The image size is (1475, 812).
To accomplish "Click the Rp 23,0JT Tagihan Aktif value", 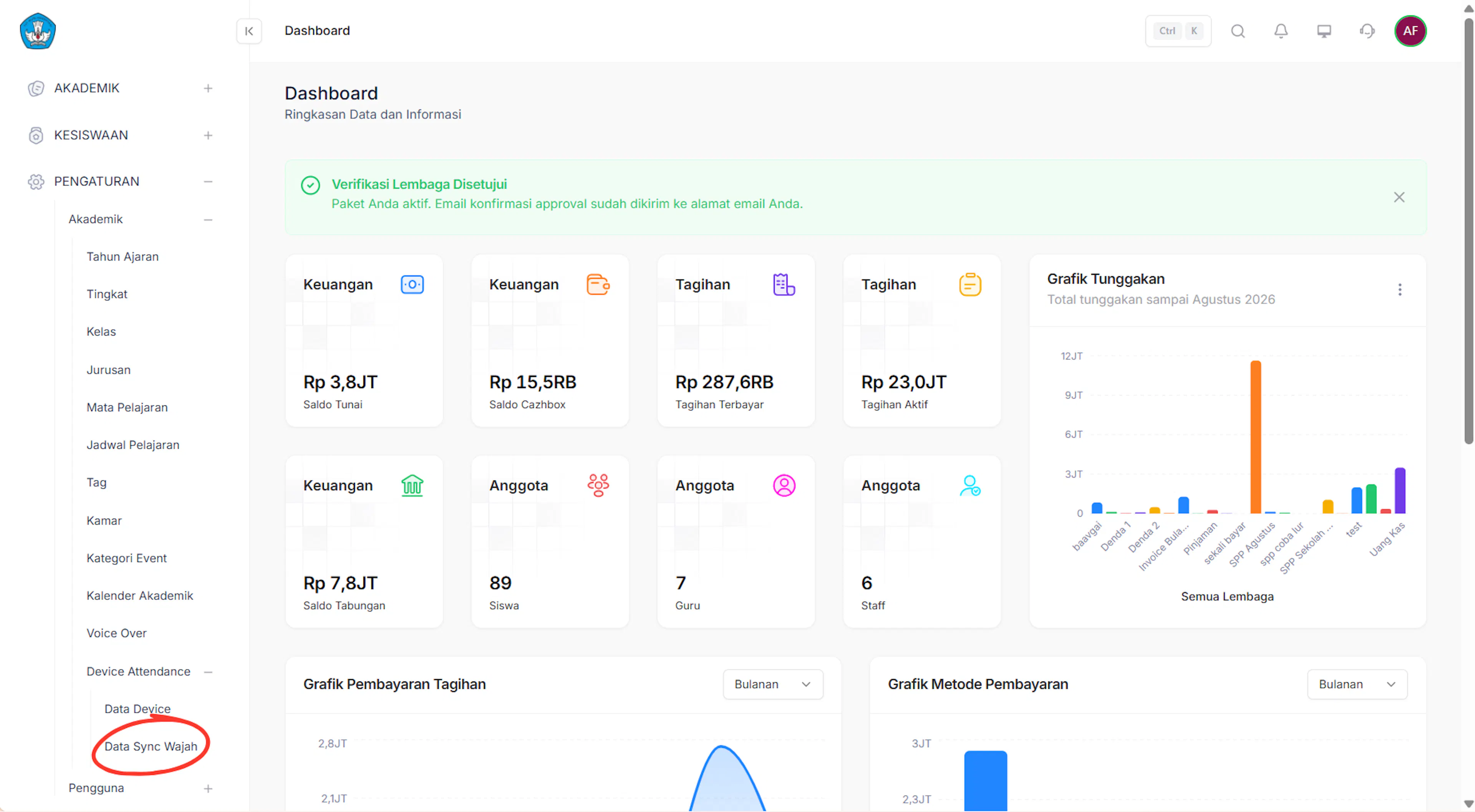I will (x=903, y=382).
